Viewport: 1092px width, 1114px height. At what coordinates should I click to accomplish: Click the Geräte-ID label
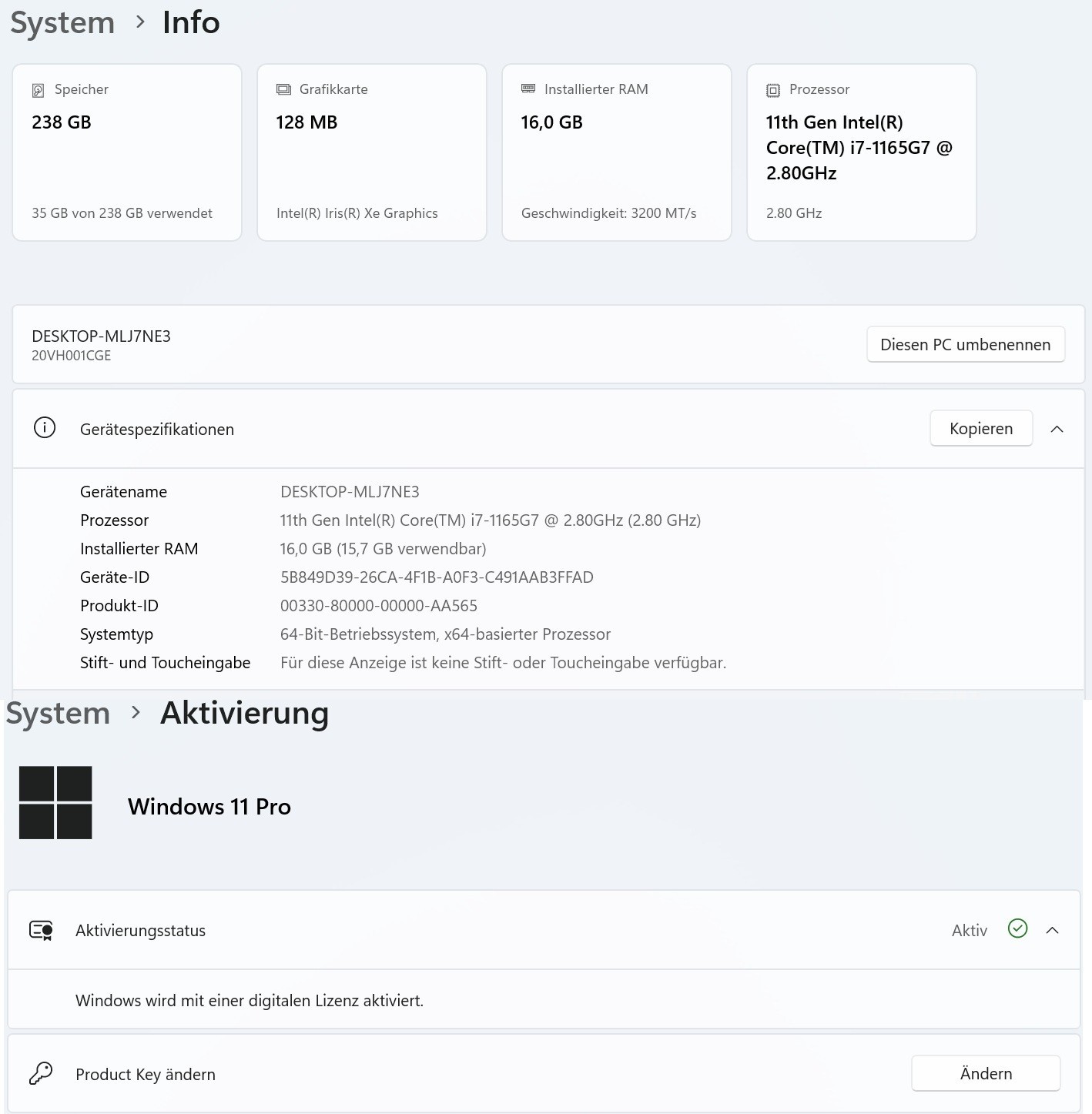click(x=115, y=577)
